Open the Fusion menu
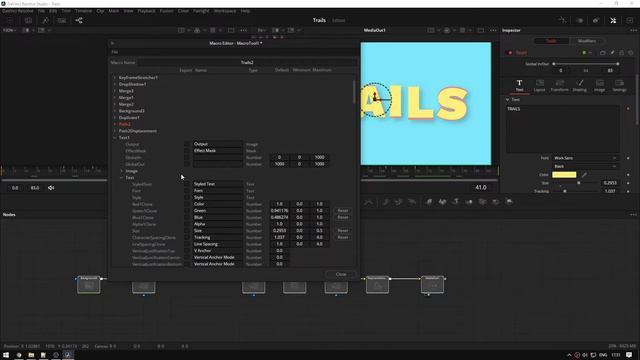This screenshot has height=360, width=640. (167, 11)
